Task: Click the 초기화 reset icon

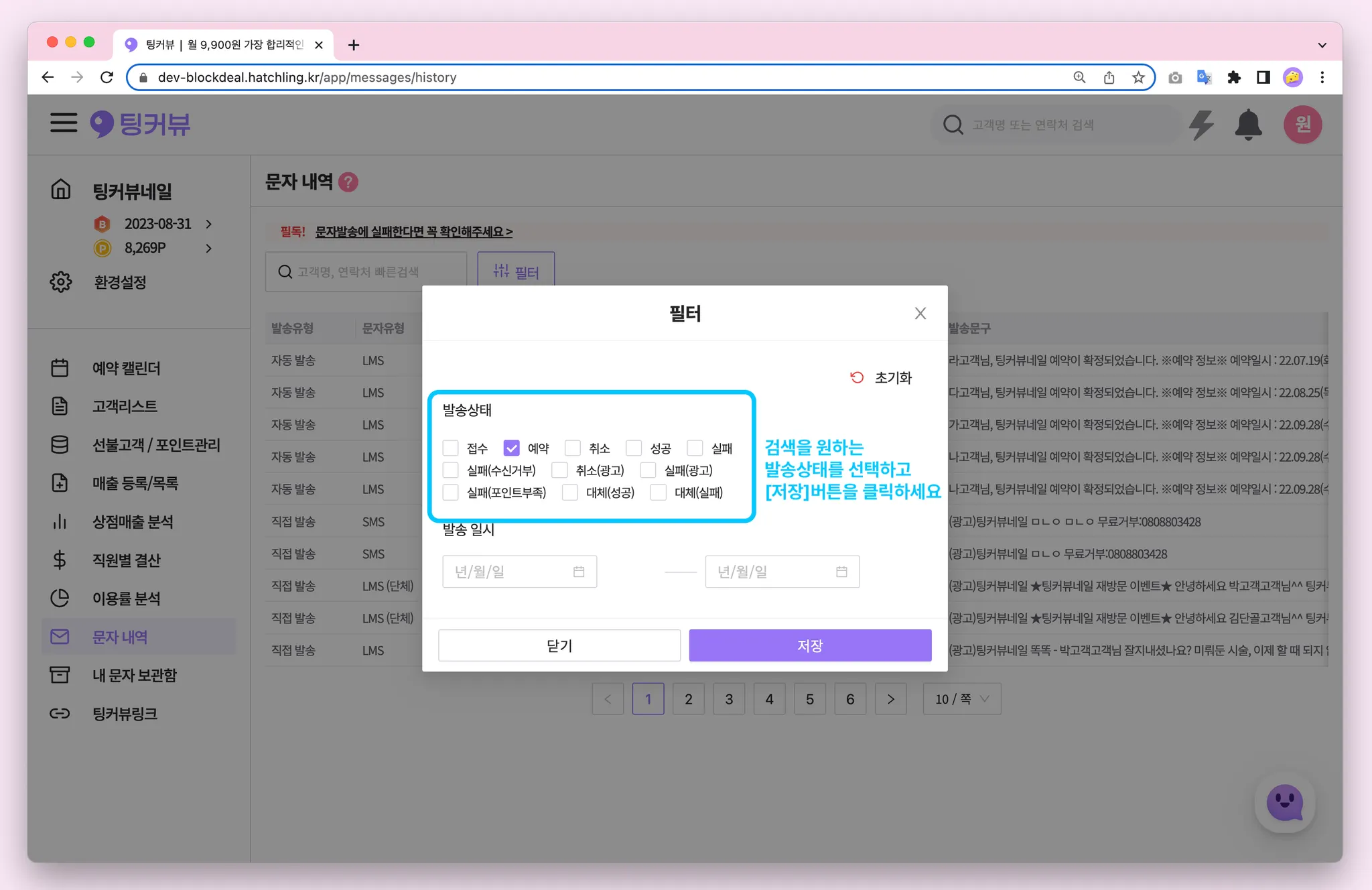Action: 857,377
